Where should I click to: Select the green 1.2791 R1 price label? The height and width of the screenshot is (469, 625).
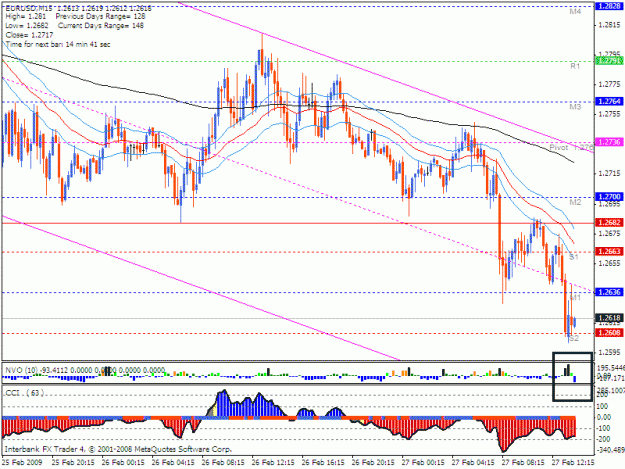tap(609, 61)
